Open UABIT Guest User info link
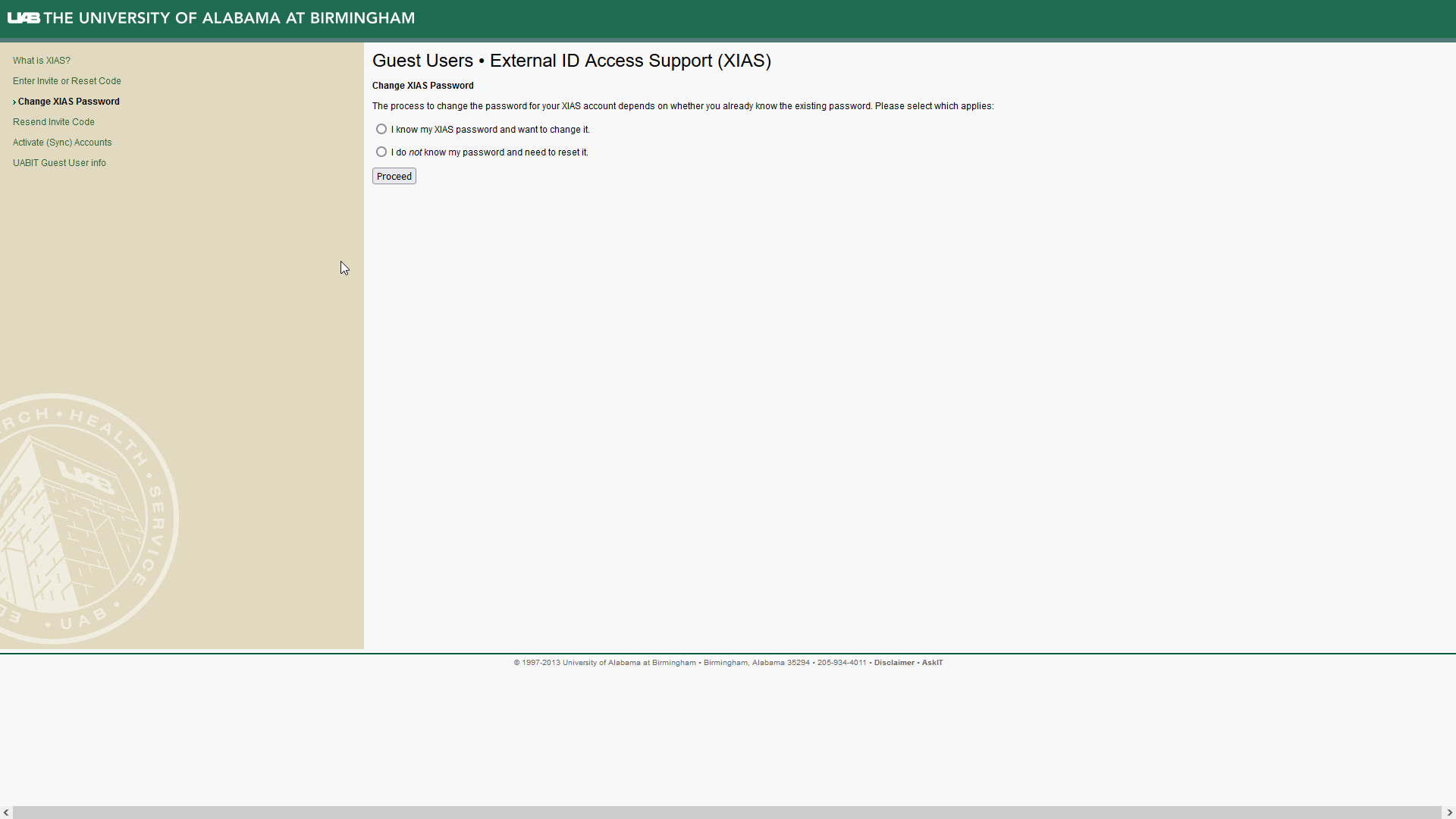1456x819 pixels. click(59, 163)
